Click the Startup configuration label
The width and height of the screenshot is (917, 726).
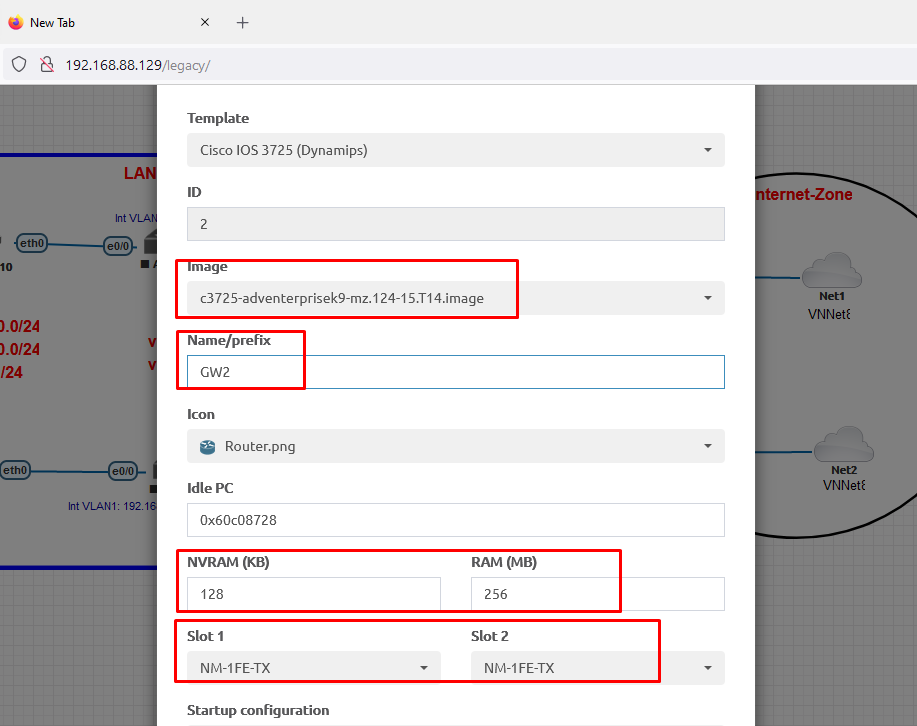[258, 710]
